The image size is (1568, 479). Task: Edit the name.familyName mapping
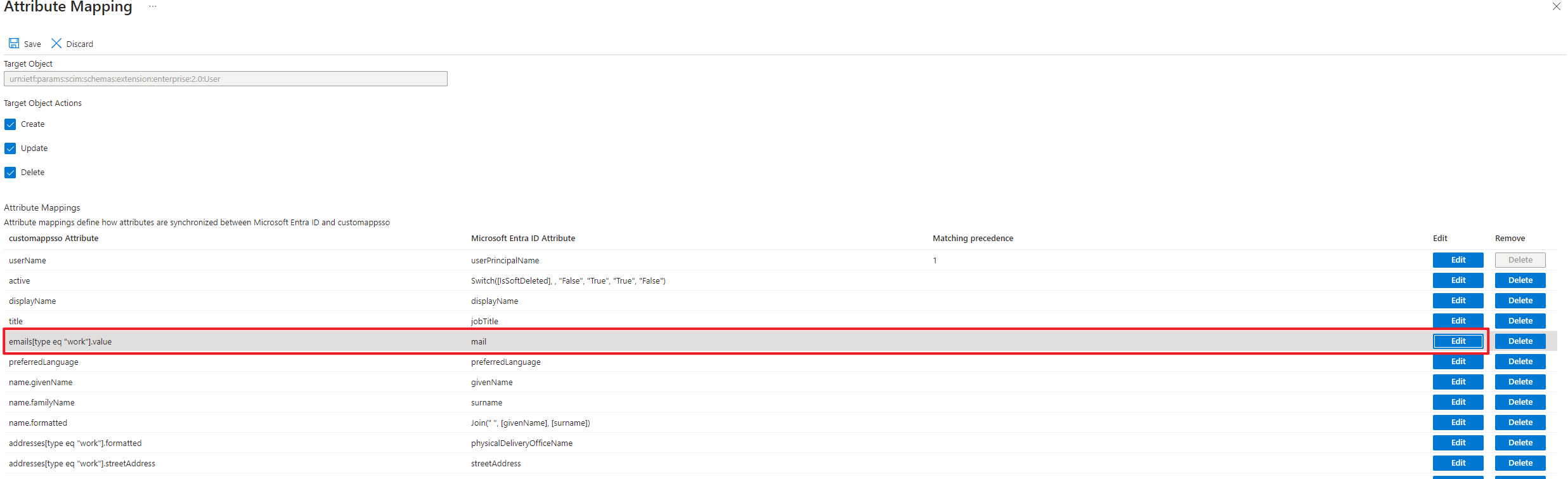1458,402
